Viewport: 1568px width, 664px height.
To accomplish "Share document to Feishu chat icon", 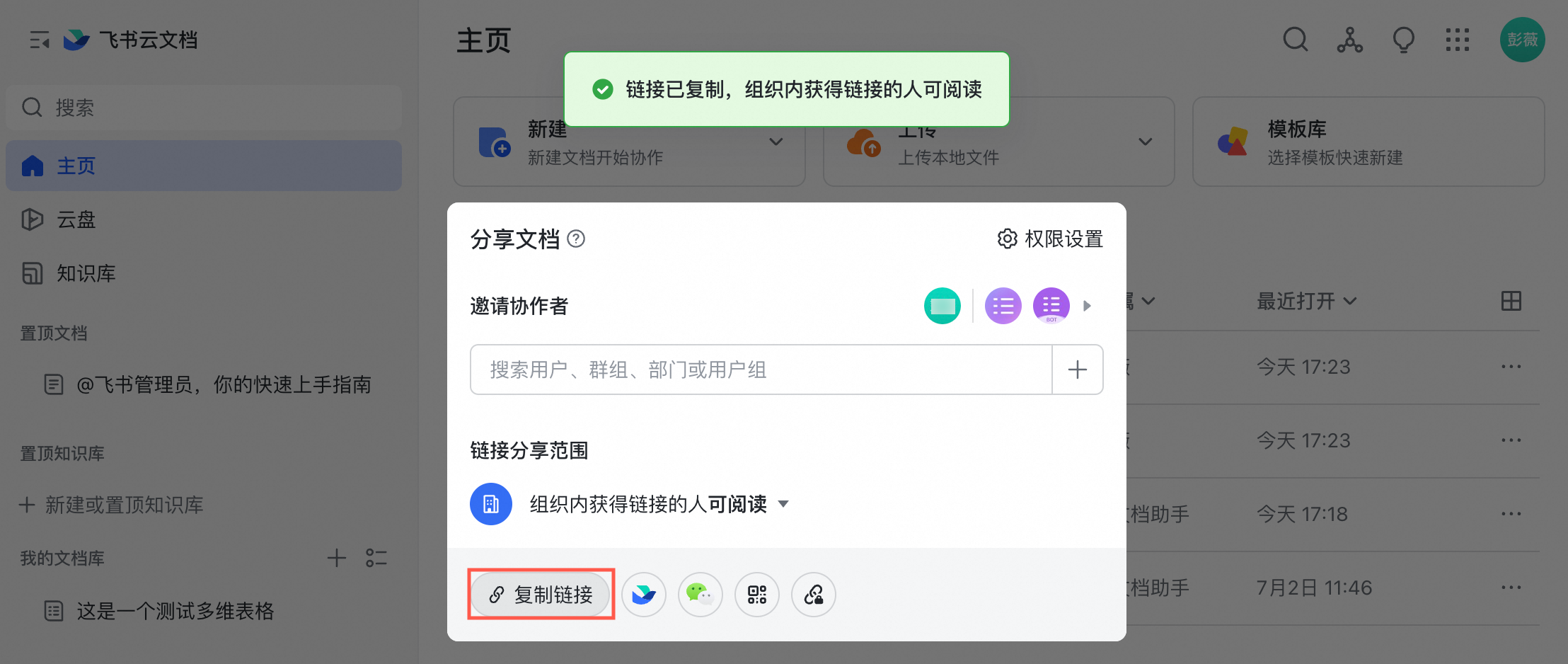I will (x=643, y=595).
